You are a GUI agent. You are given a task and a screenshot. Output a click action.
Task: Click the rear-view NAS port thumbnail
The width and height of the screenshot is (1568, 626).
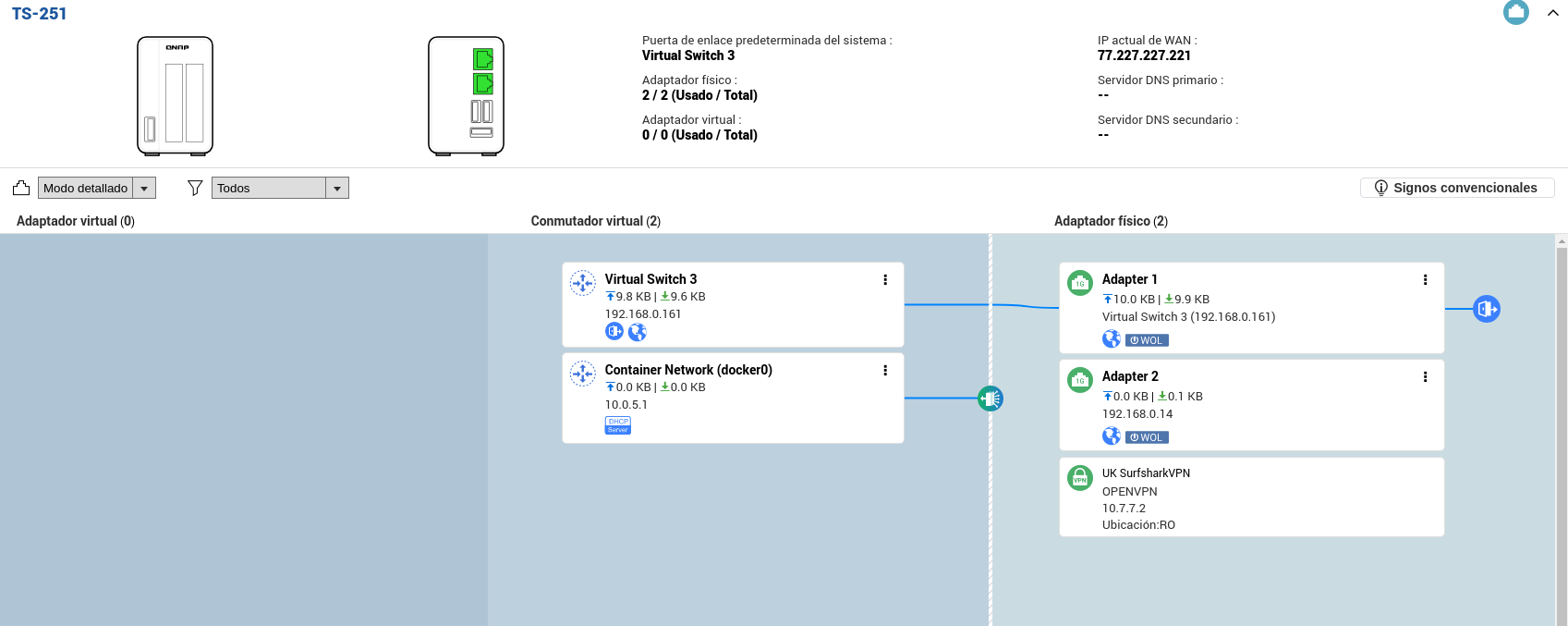[x=466, y=95]
